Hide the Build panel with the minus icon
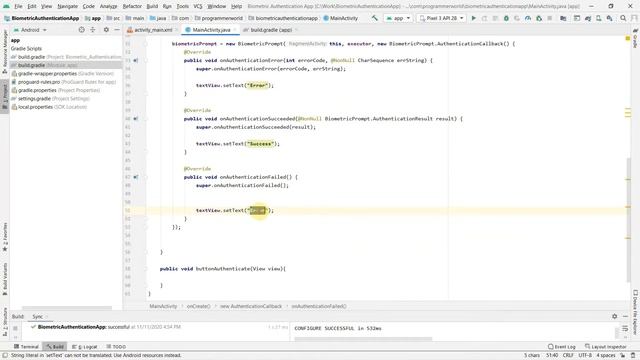Screen dimensions: 640x360 point(625,316)
